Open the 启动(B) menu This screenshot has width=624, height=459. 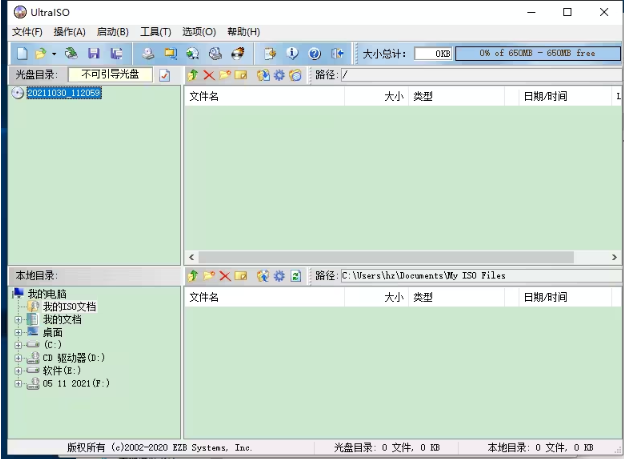[x=113, y=32]
